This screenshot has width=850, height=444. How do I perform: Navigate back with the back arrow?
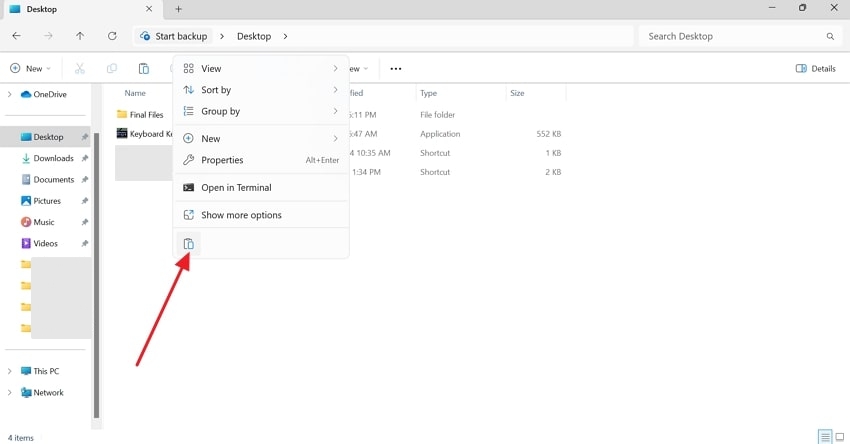16,36
